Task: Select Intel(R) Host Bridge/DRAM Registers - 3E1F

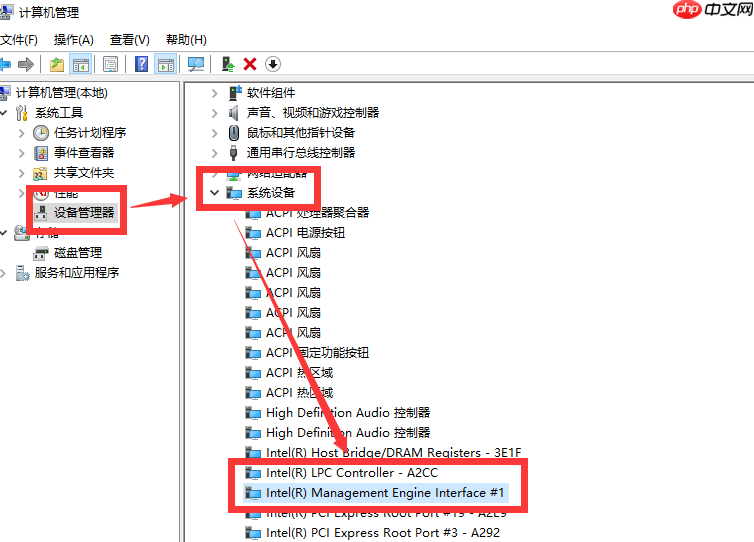Action: (x=393, y=453)
